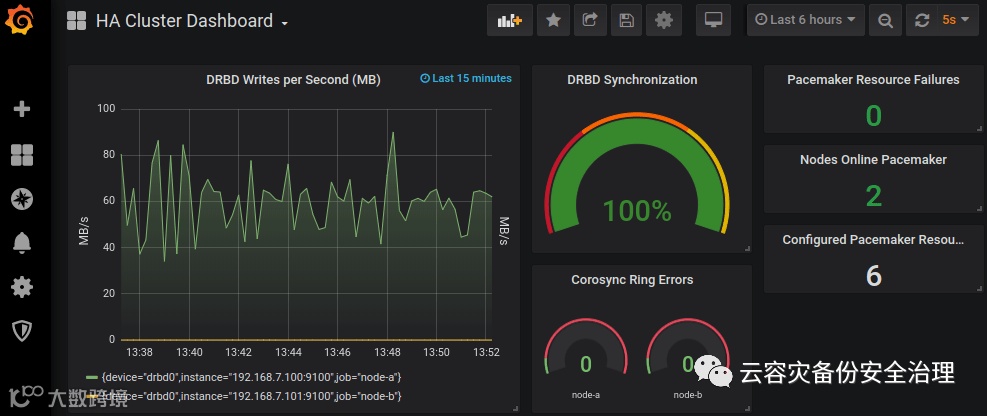Open the Grafana home logo

[x=20, y=20]
